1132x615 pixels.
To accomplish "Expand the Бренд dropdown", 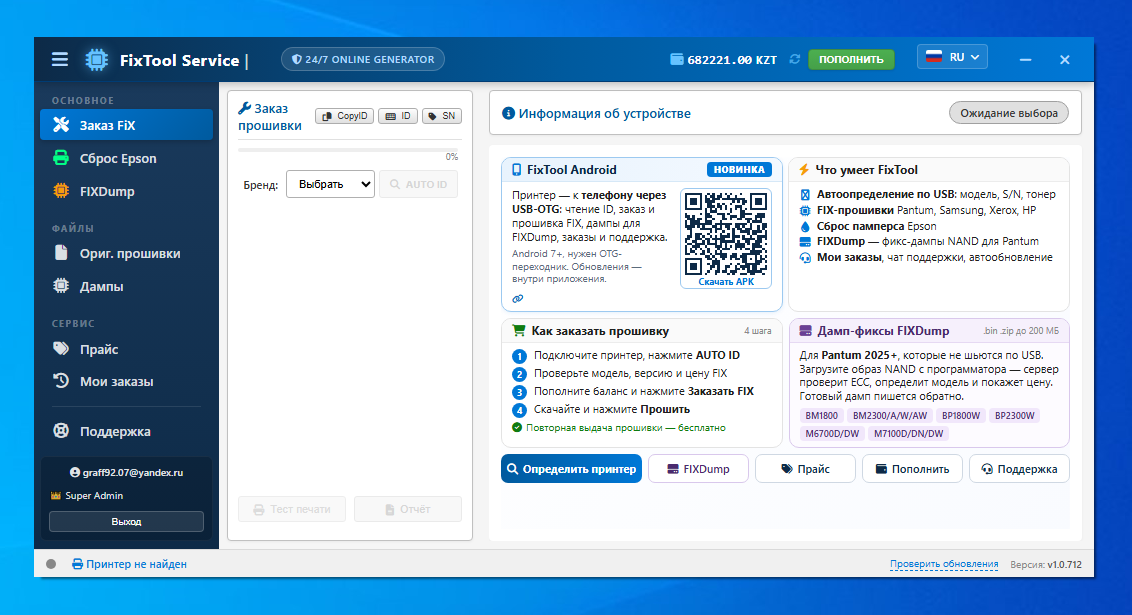I will (331, 184).
